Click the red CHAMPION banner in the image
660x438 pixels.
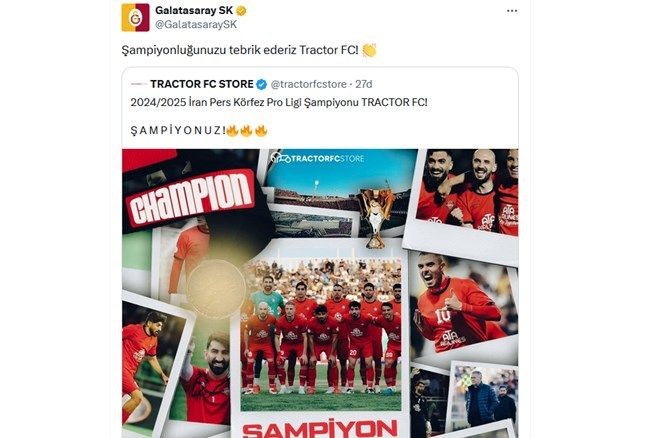(x=192, y=198)
